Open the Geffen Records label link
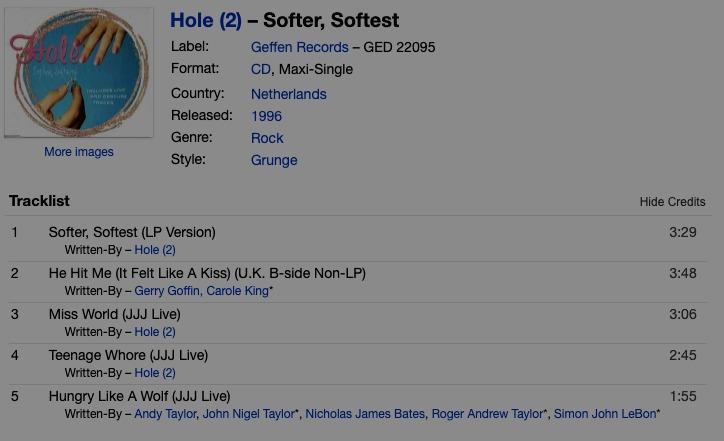The height and width of the screenshot is (441, 724). (x=299, y=47)
